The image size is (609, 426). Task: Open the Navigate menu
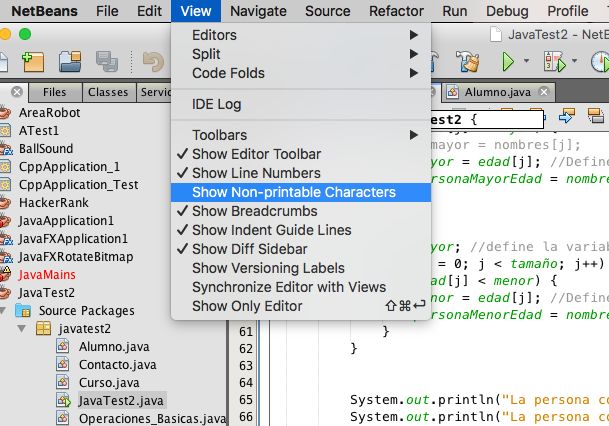pyautogui.click(x=258, y=11)
